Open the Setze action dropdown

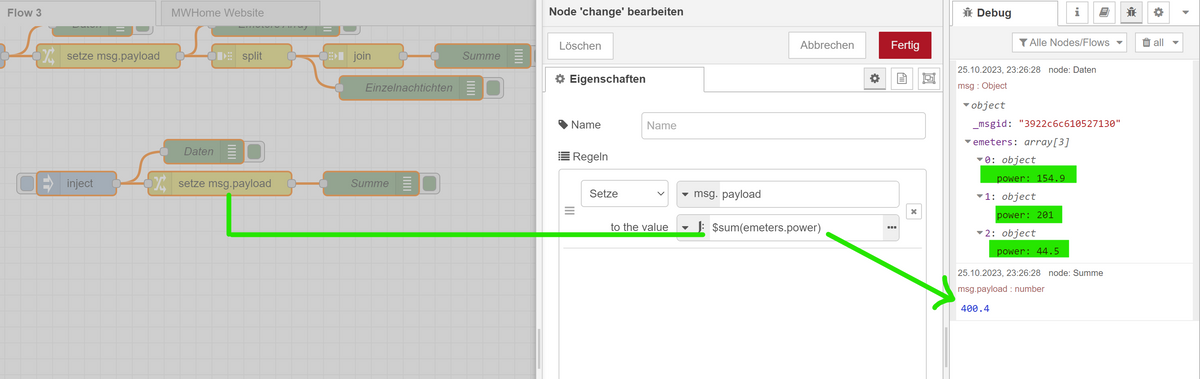pyautogui.click(x=625, y=194)
